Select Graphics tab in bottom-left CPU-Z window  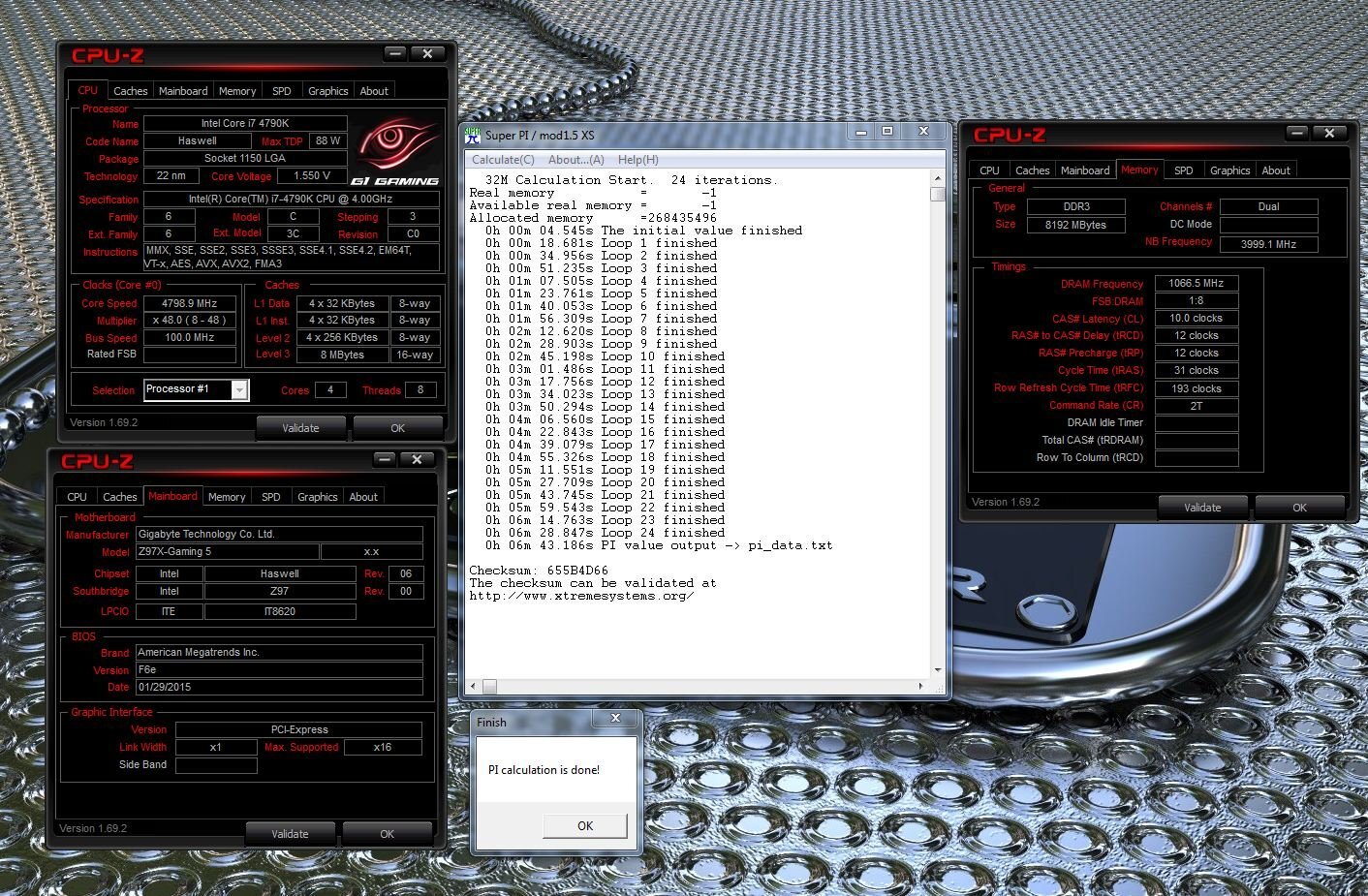coord(318,497)
